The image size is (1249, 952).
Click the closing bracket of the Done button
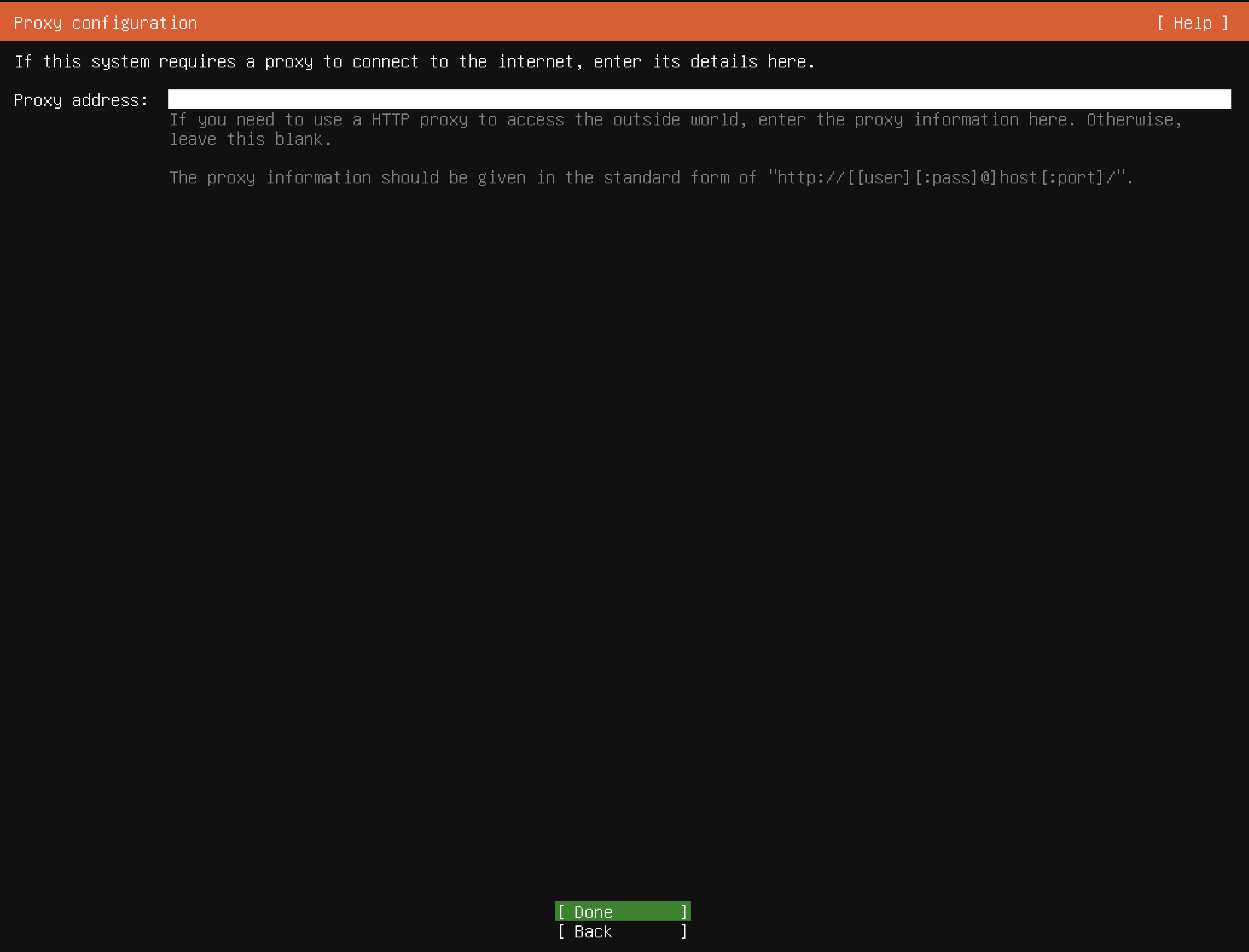point(684,912)
